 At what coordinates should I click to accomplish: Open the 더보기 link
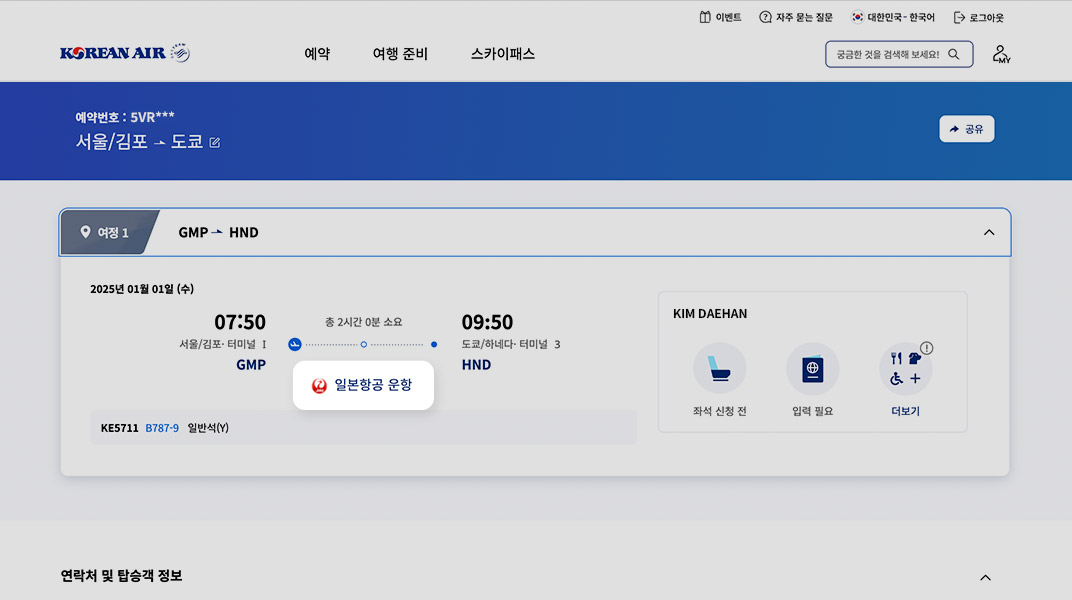point(905,411)
